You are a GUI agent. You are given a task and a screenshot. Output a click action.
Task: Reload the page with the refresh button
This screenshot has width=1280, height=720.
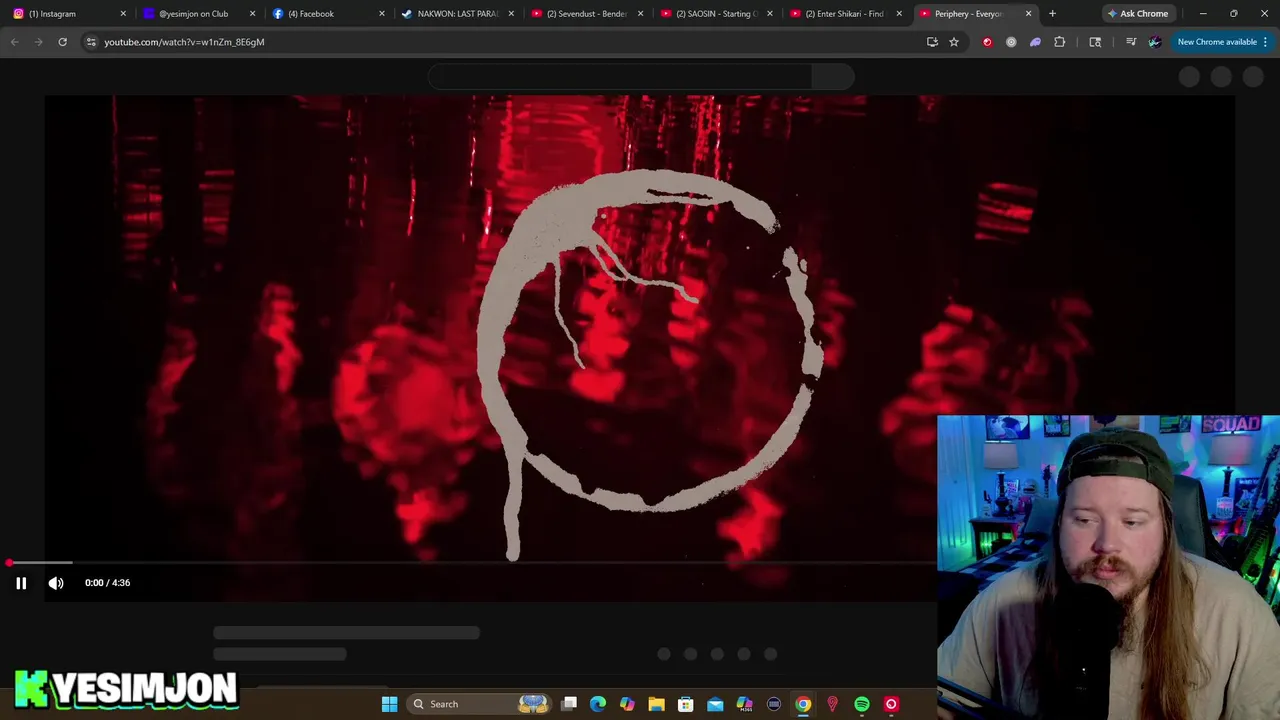pyautogui.click(x=62, y=42)
